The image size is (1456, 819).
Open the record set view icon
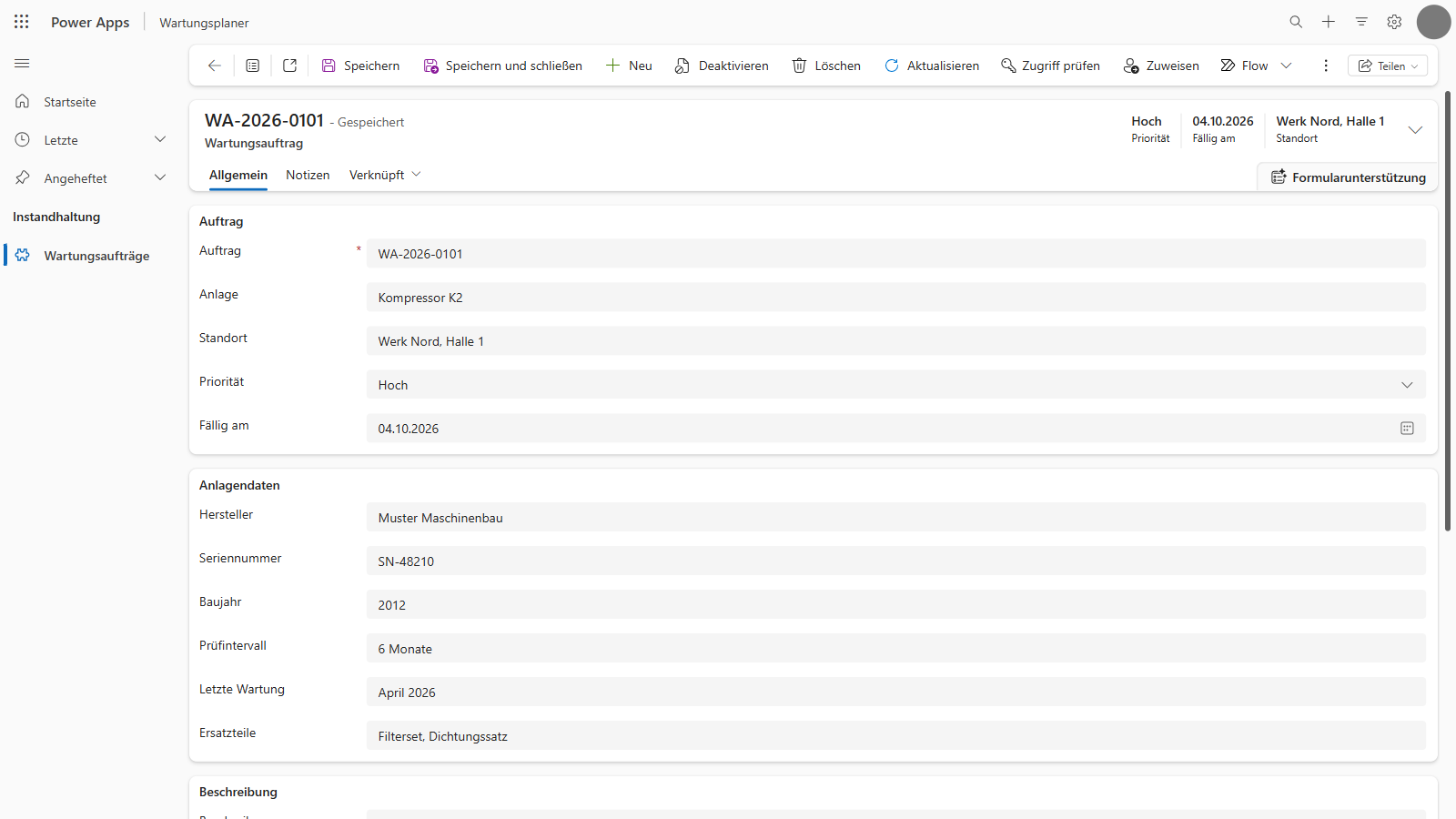[253, 66]
